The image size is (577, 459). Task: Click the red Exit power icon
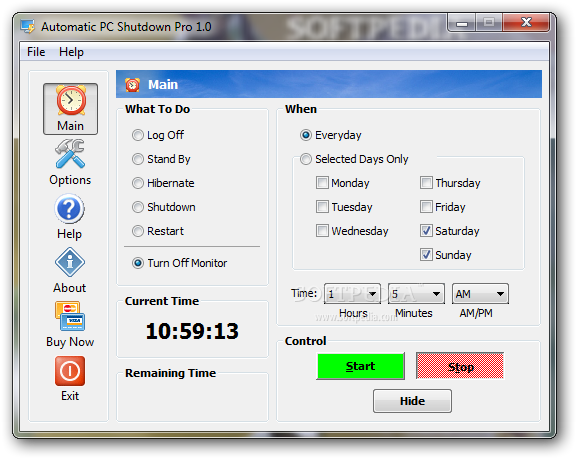70,371
